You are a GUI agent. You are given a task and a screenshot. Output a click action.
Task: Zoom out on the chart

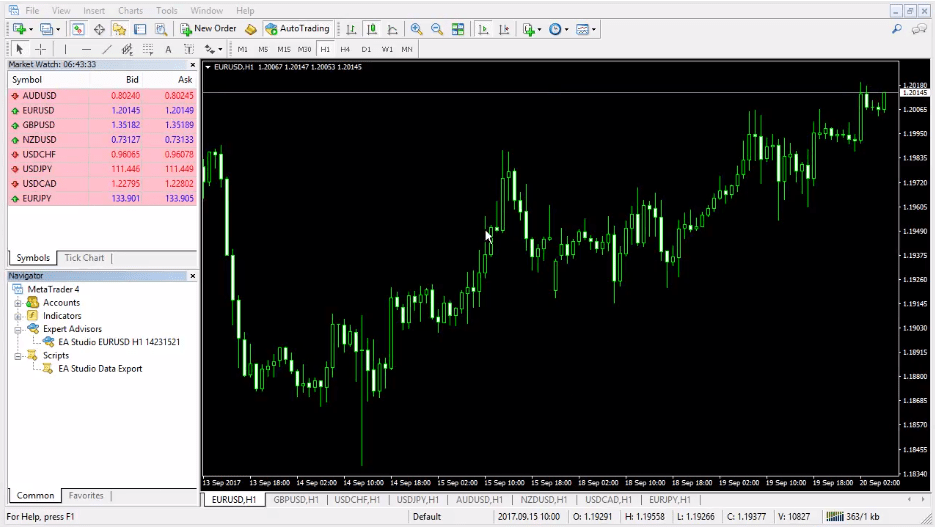point(436,29)
